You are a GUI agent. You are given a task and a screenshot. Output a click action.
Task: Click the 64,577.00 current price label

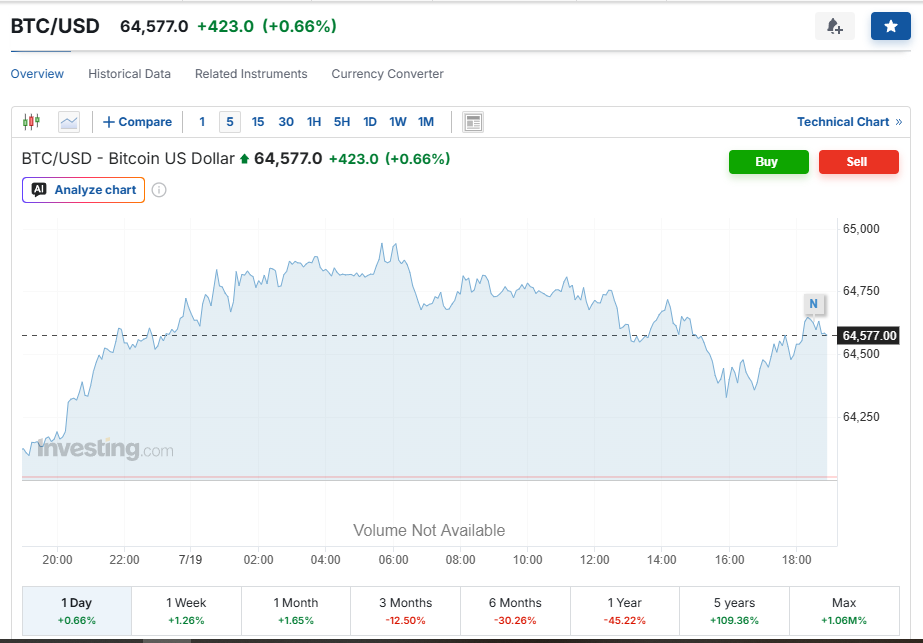(869, 336)
